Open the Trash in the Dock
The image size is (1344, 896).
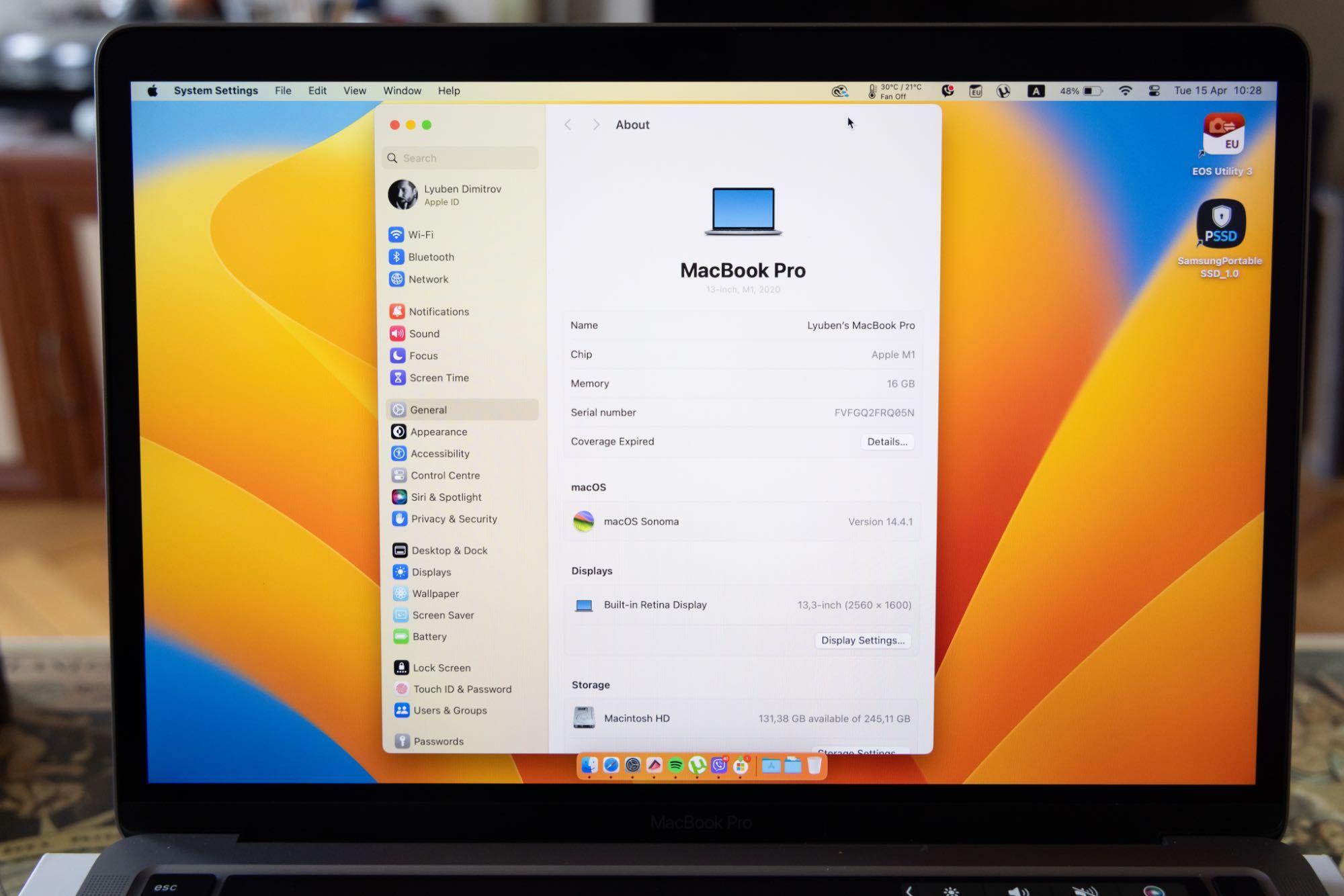pos(814,765)
